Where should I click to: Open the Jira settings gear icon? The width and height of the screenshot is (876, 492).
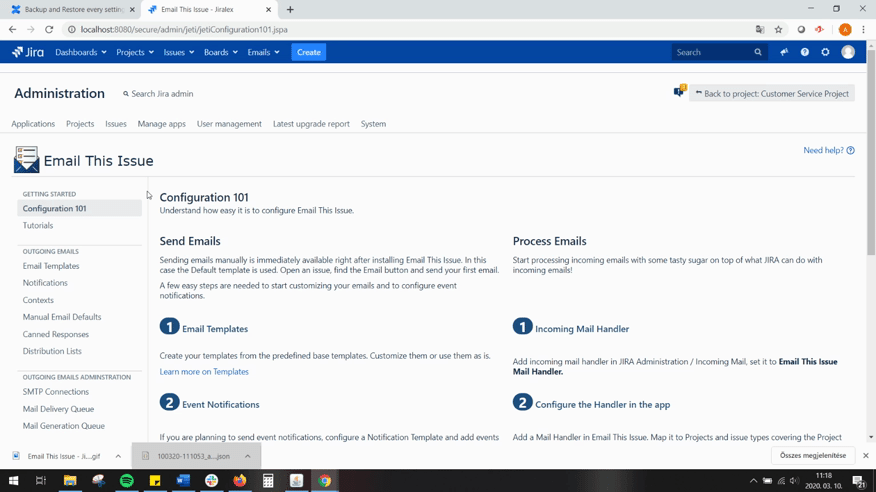click(825, 52)
